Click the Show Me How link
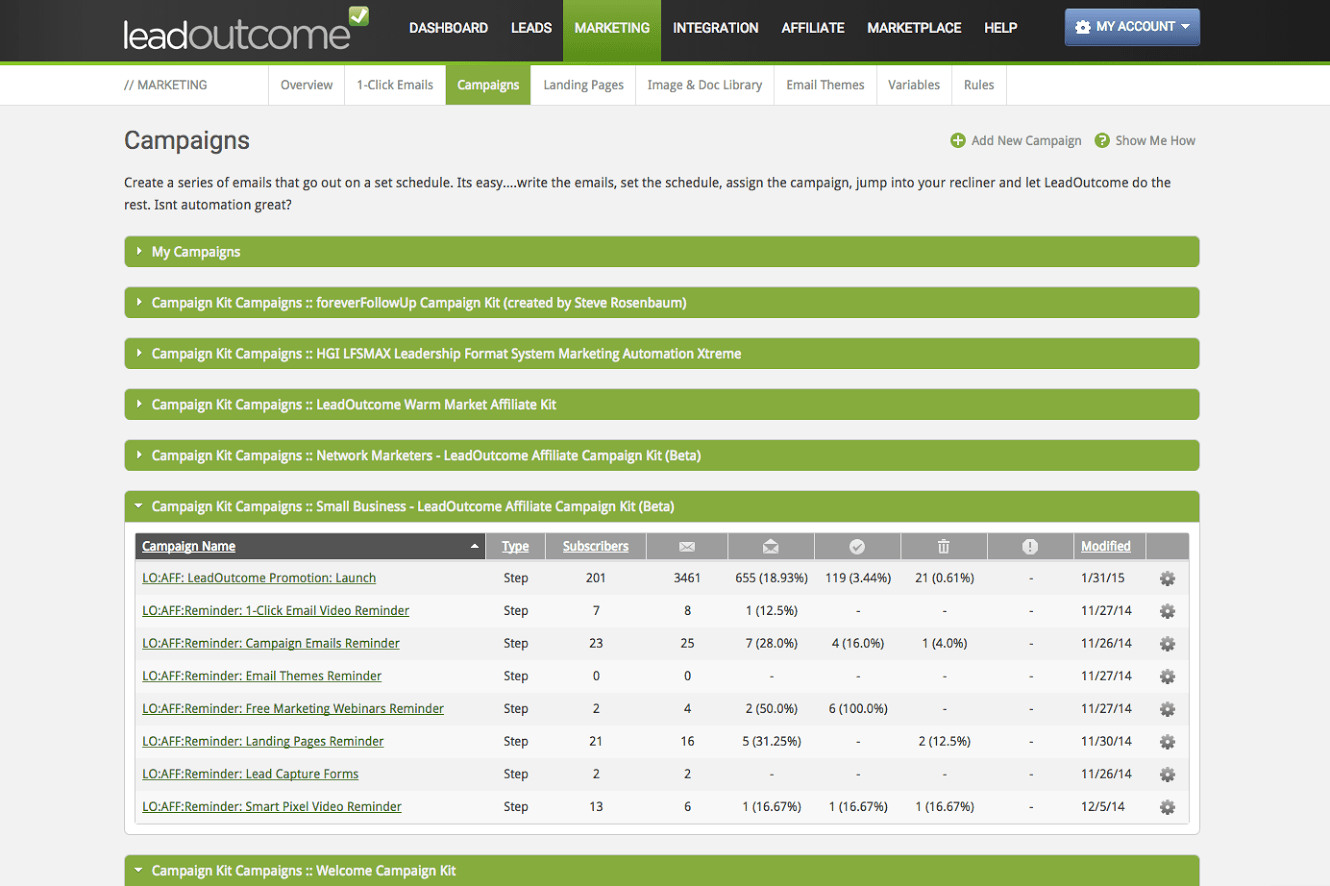 coord(1155,140)
